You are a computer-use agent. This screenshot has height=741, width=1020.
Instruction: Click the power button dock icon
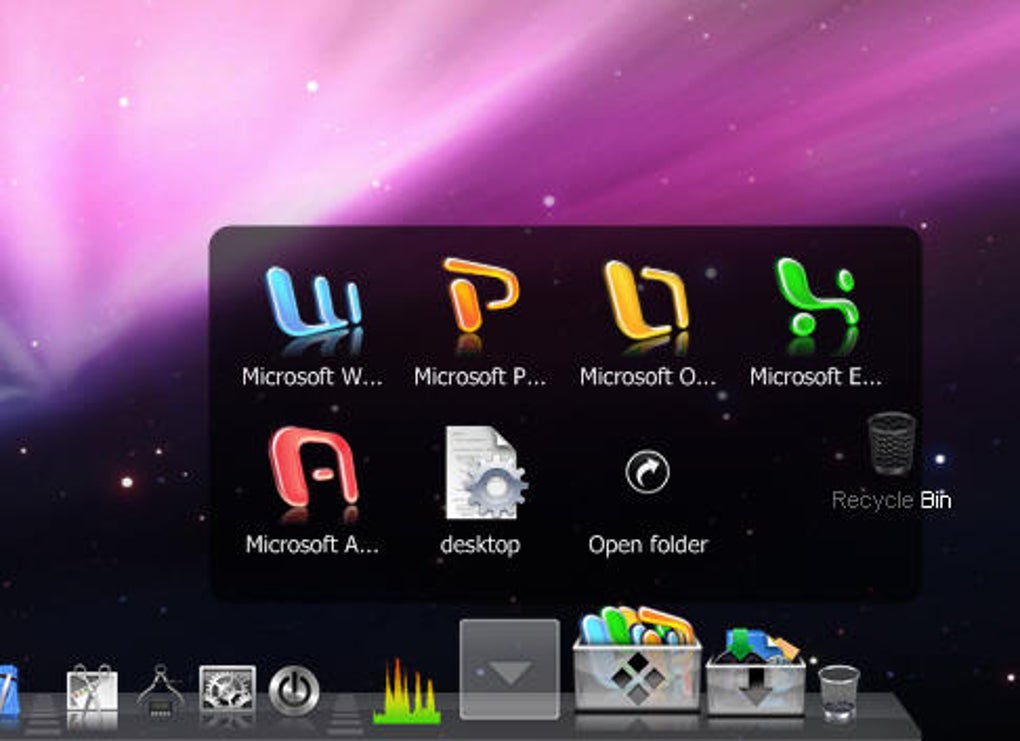(x=294, y=690)
